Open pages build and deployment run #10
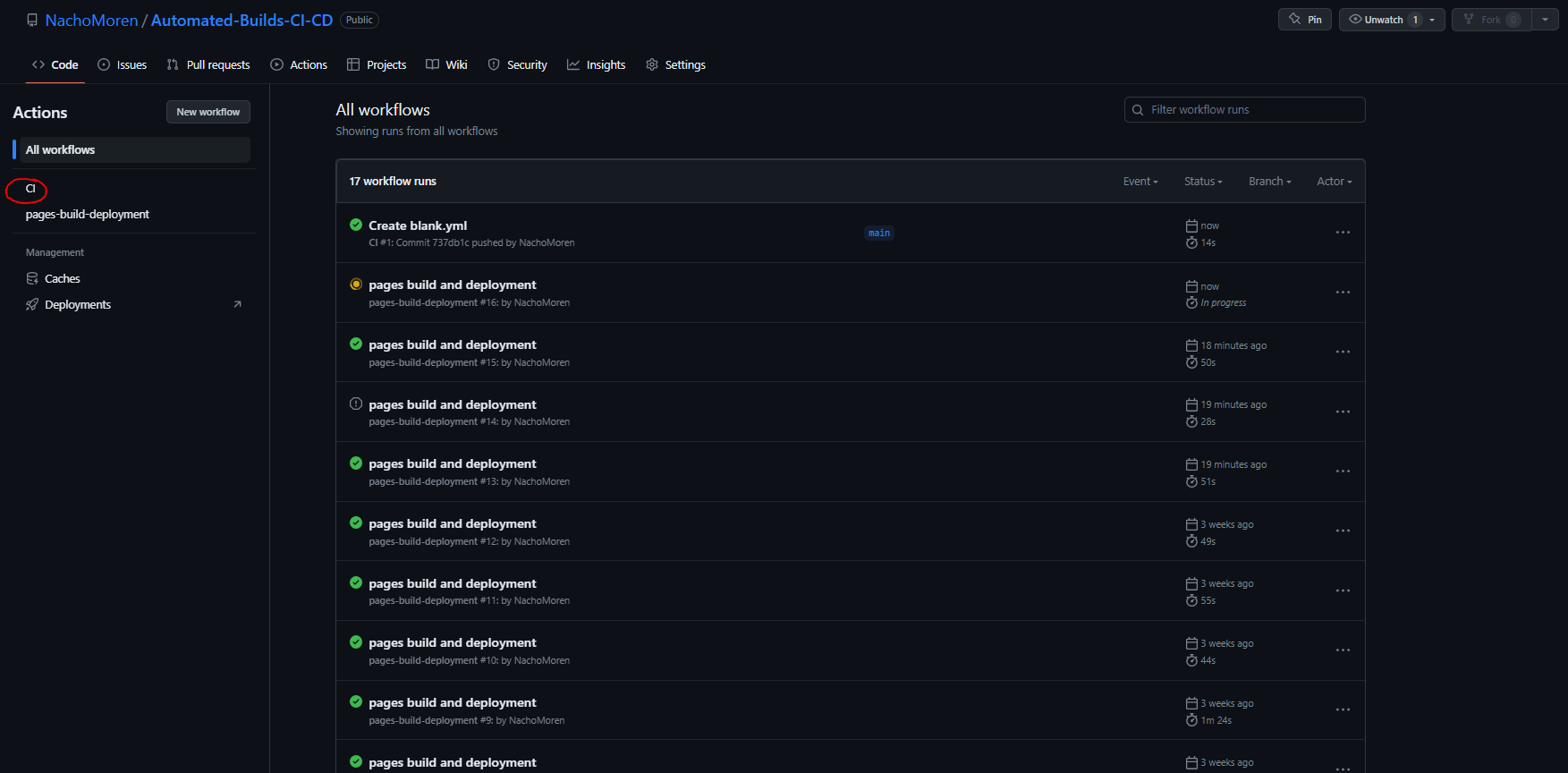The height and width of the screenshot is (773, 1568). [x=453, y=642]
